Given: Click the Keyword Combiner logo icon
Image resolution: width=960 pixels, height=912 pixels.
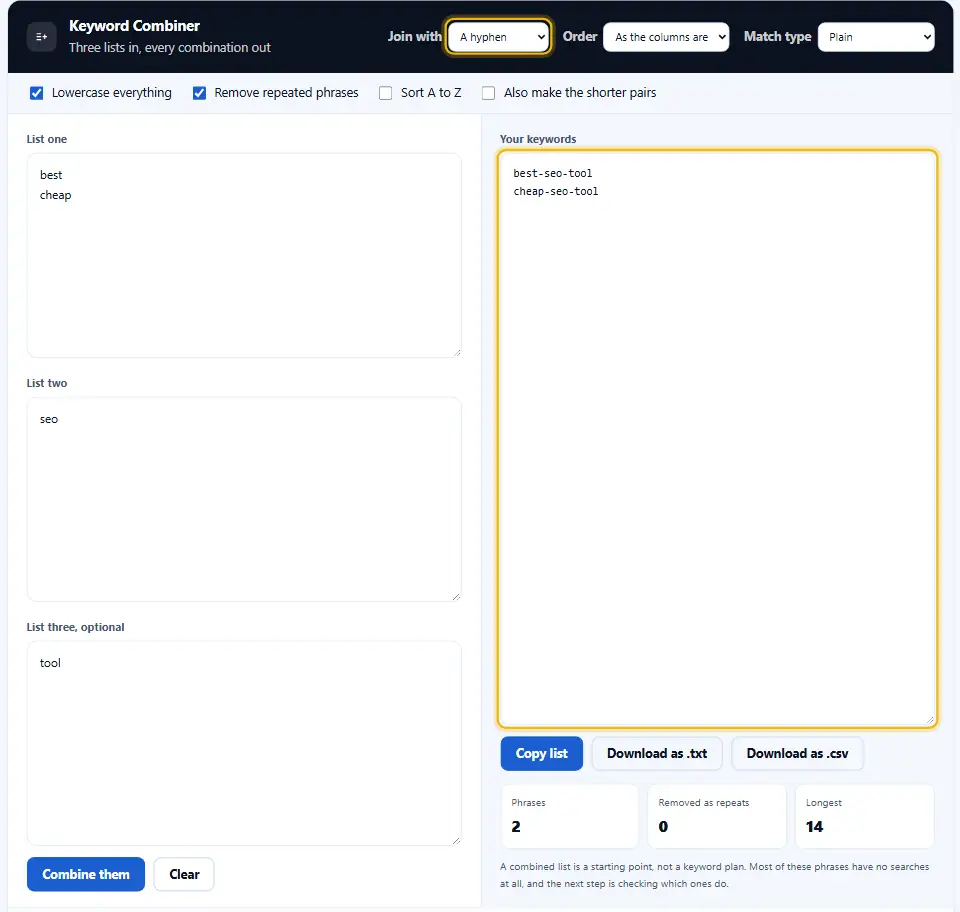Looking at the screenshot, I should coord(42,37).
